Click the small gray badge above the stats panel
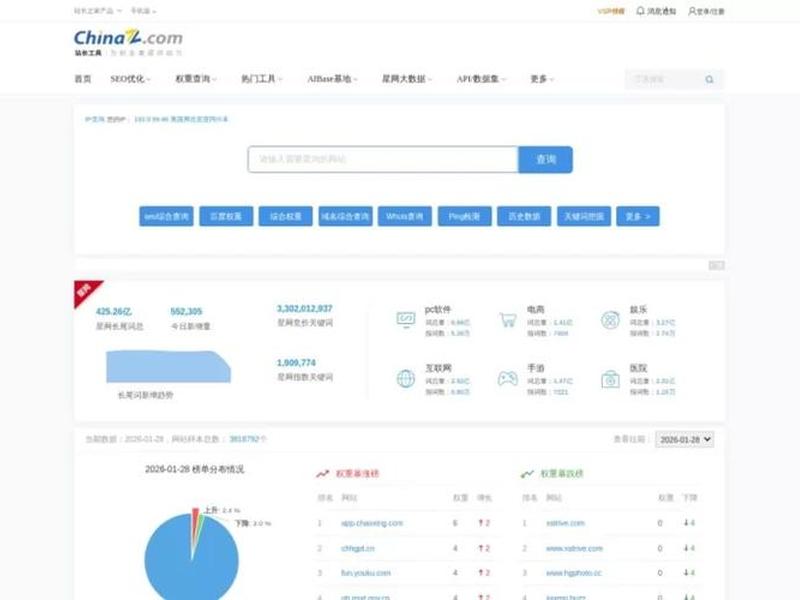The width and height of the screenshot is (800, 600). 716,265
